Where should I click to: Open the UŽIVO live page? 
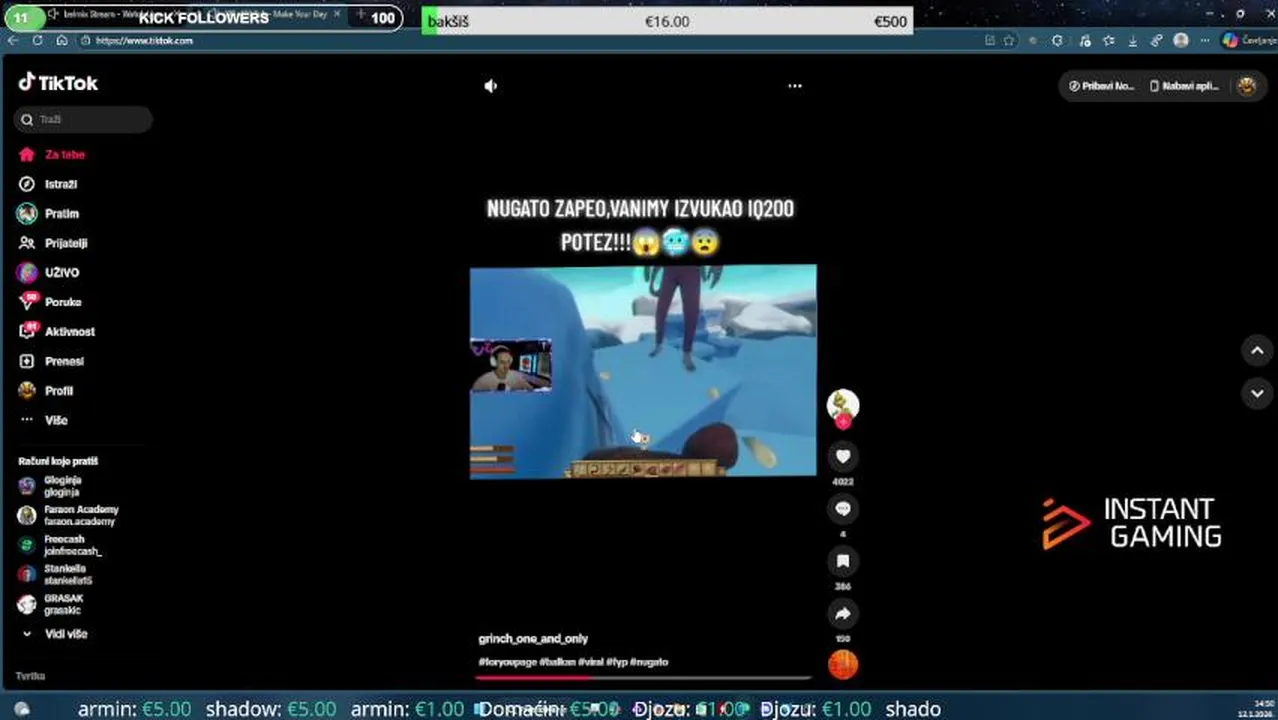(x=49, y=272)
